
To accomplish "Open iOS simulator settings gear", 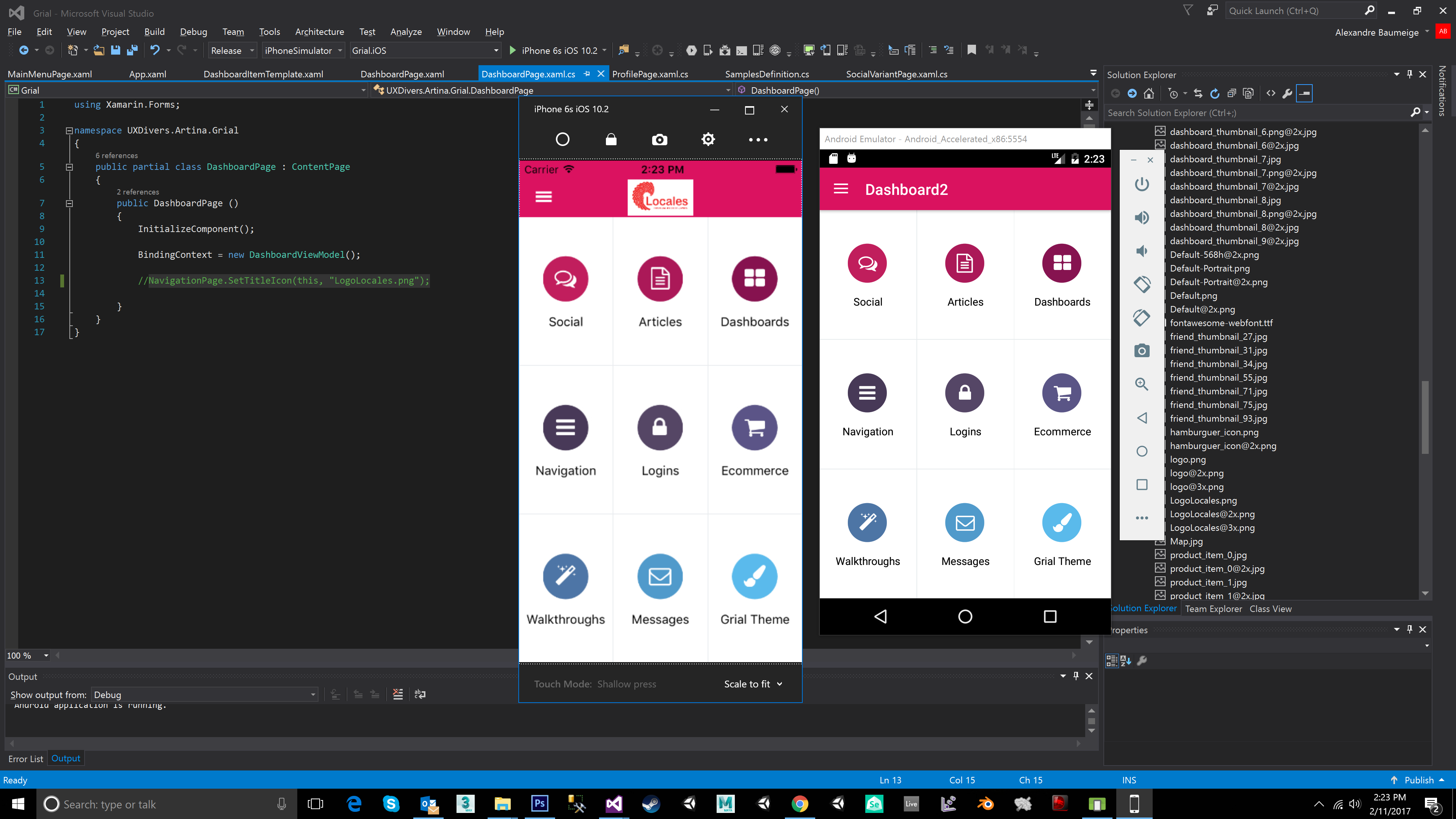I will pos(708,139).
